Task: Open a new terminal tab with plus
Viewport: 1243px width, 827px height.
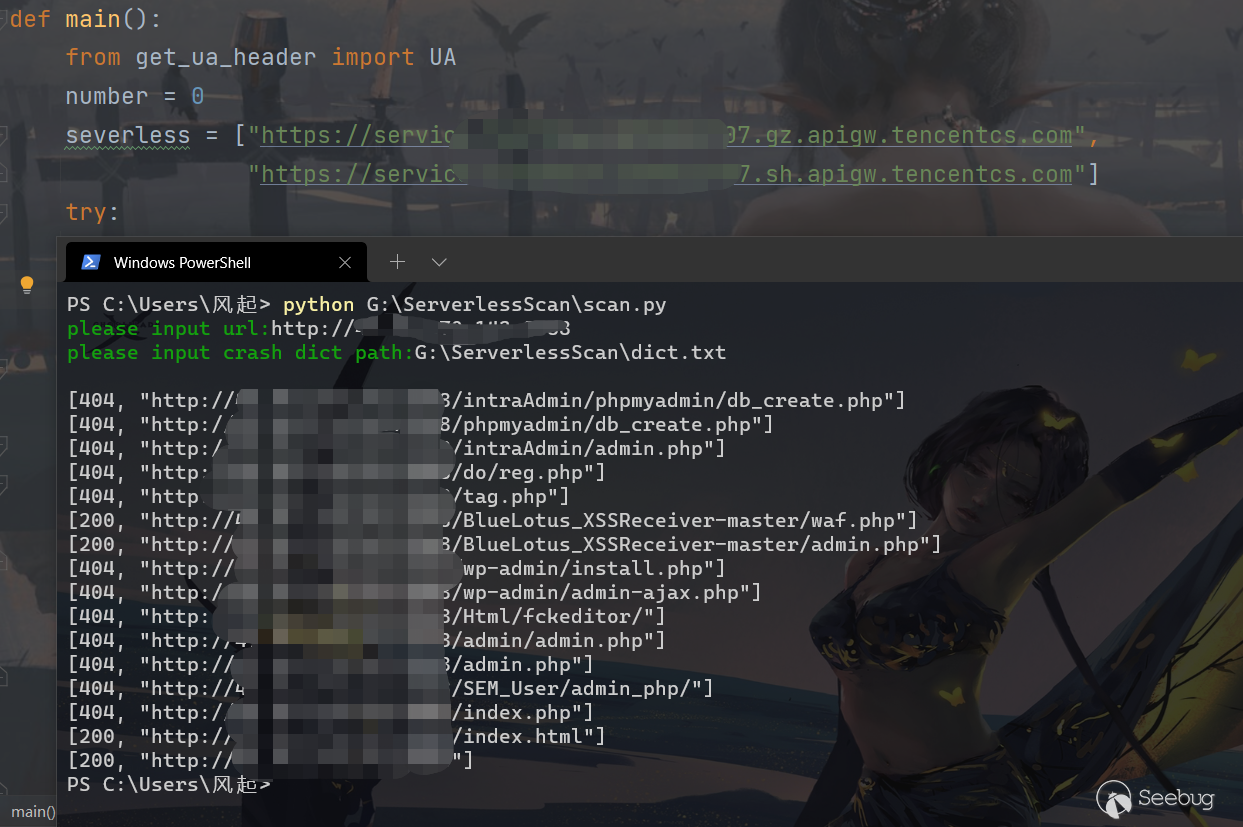Action: tap(397, 262)
